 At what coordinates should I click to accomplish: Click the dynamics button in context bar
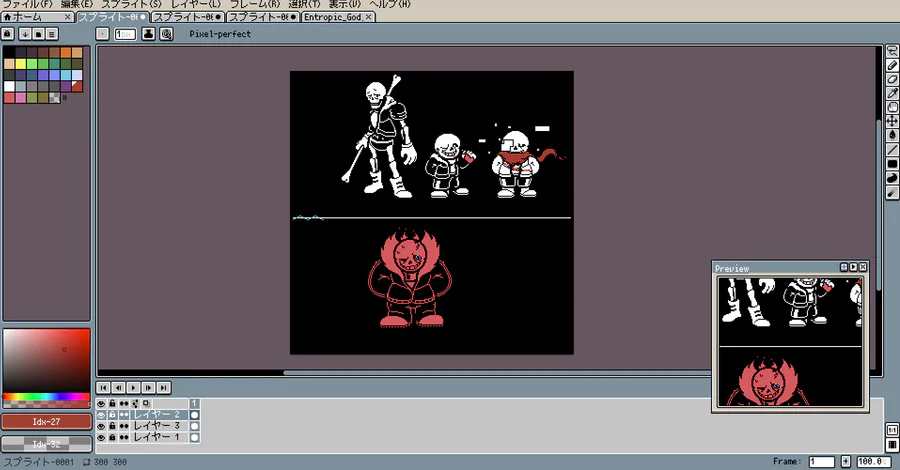coord(166,34)
